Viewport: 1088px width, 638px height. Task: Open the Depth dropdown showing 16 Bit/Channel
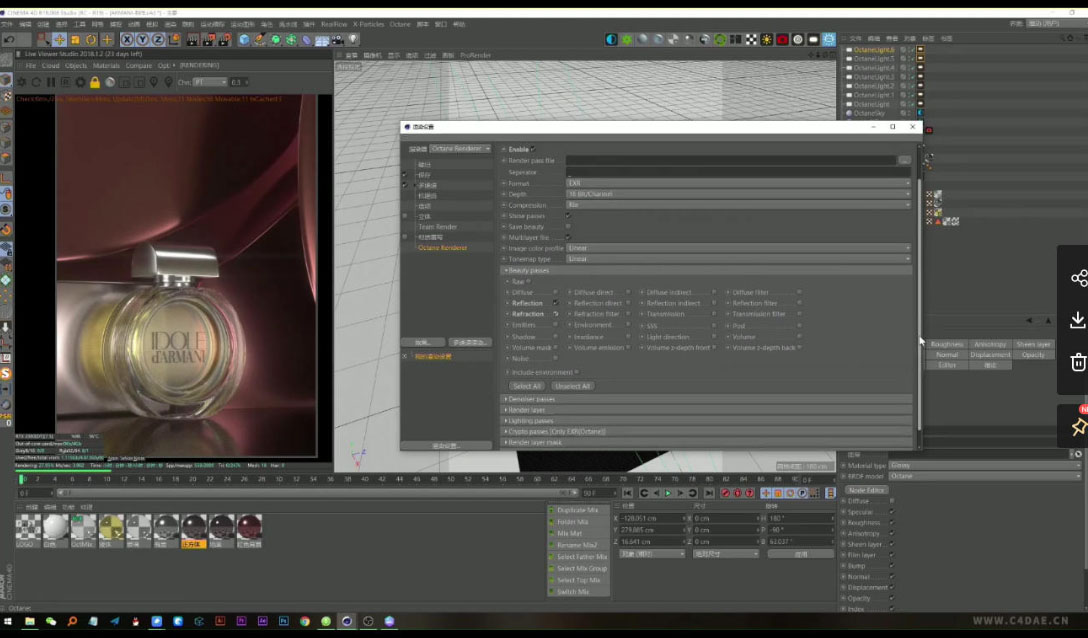(x=738, y=194)
